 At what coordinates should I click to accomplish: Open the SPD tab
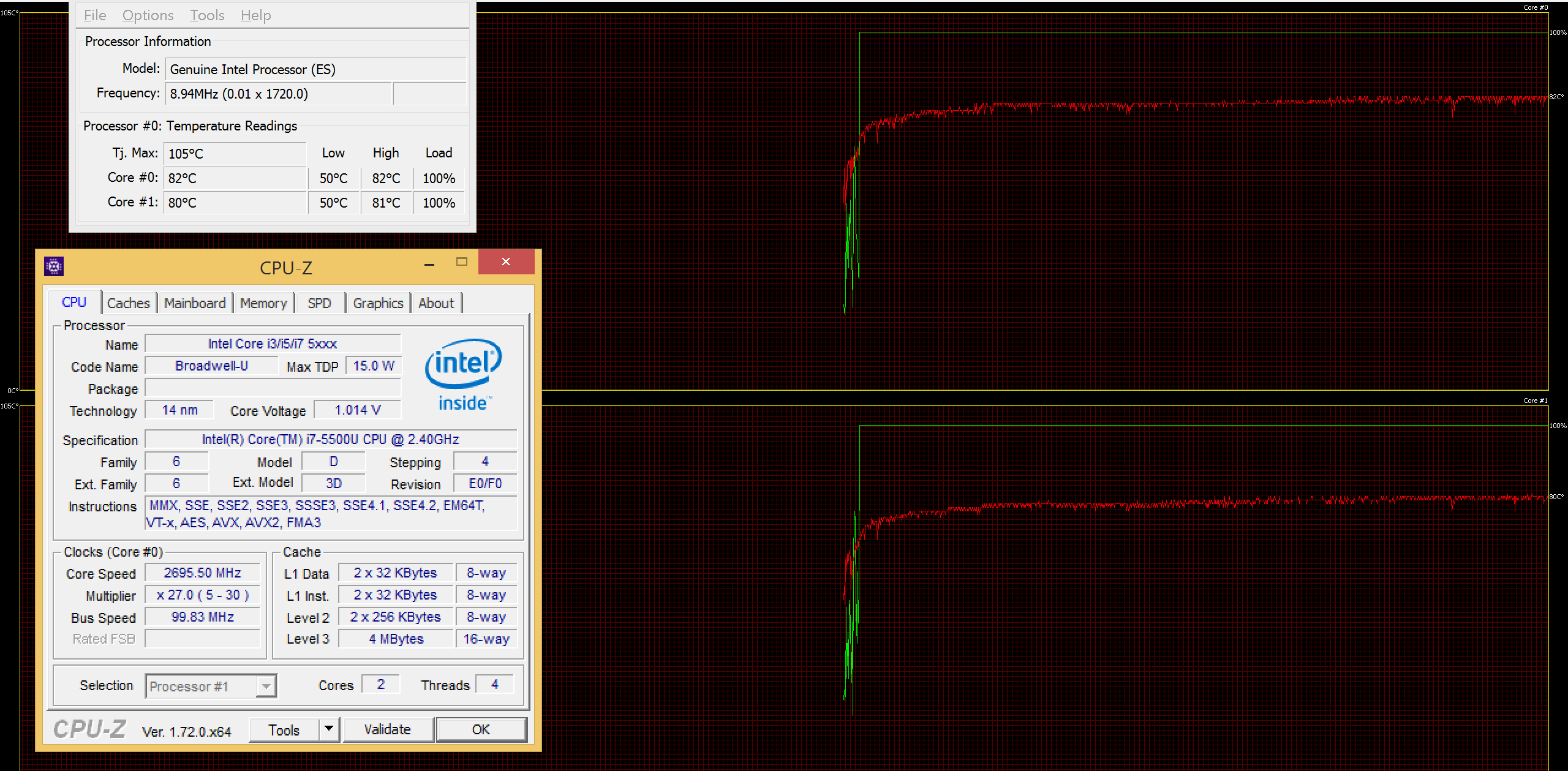(319, 303)
